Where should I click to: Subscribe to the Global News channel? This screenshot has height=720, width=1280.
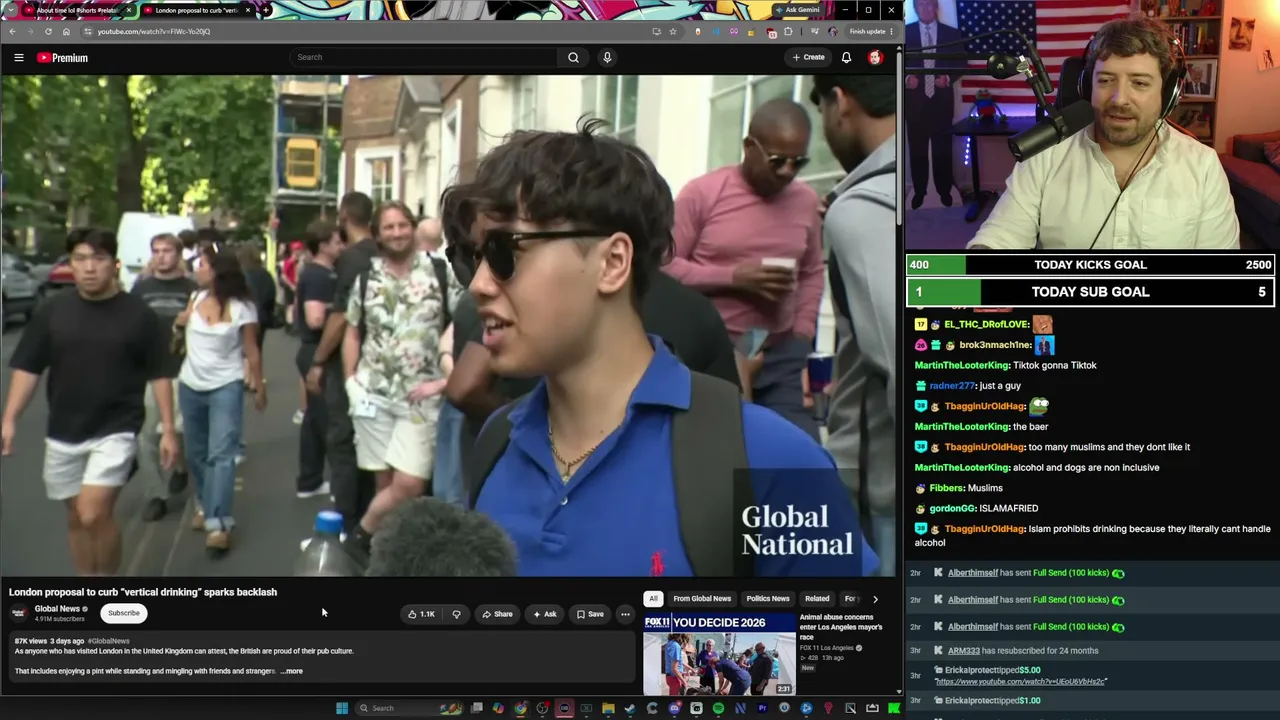(x=124, y=613)
